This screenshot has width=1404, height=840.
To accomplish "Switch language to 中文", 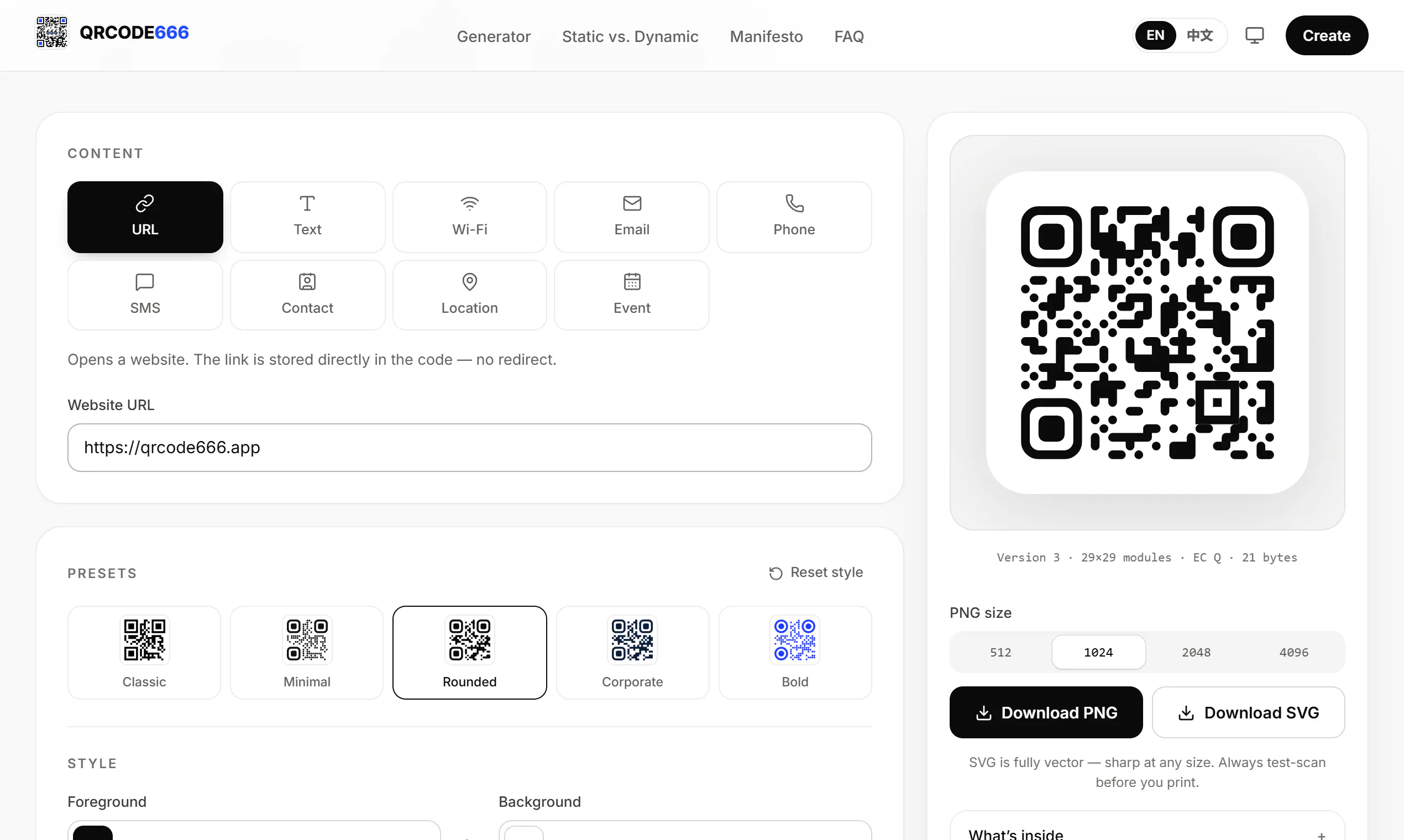I will tap(1199, 35).
